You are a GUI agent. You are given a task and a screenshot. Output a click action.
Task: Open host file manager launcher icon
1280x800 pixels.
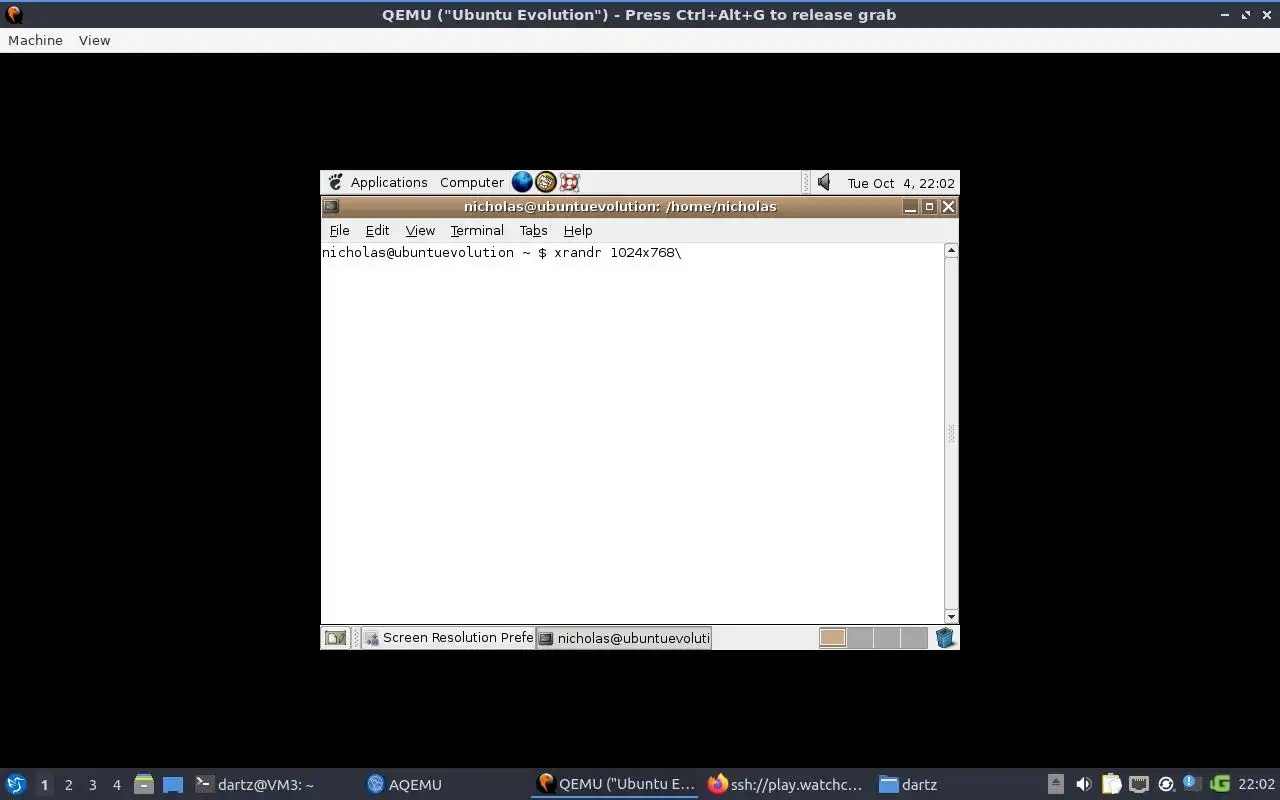click(143, 784)
